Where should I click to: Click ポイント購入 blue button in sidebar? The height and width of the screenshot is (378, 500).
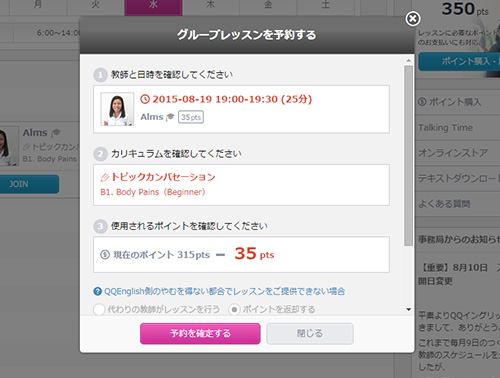pyautogui.click(x=459, y=61)
